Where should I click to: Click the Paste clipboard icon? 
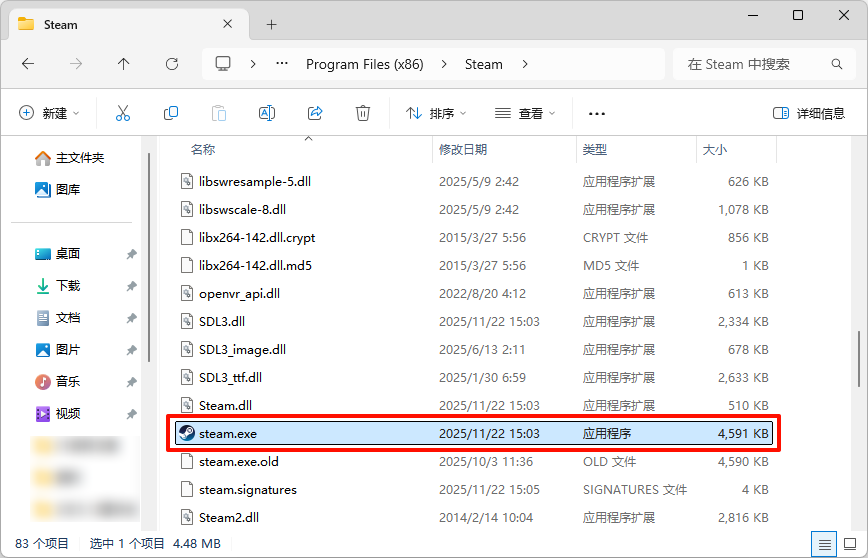(x=219, y=113)
